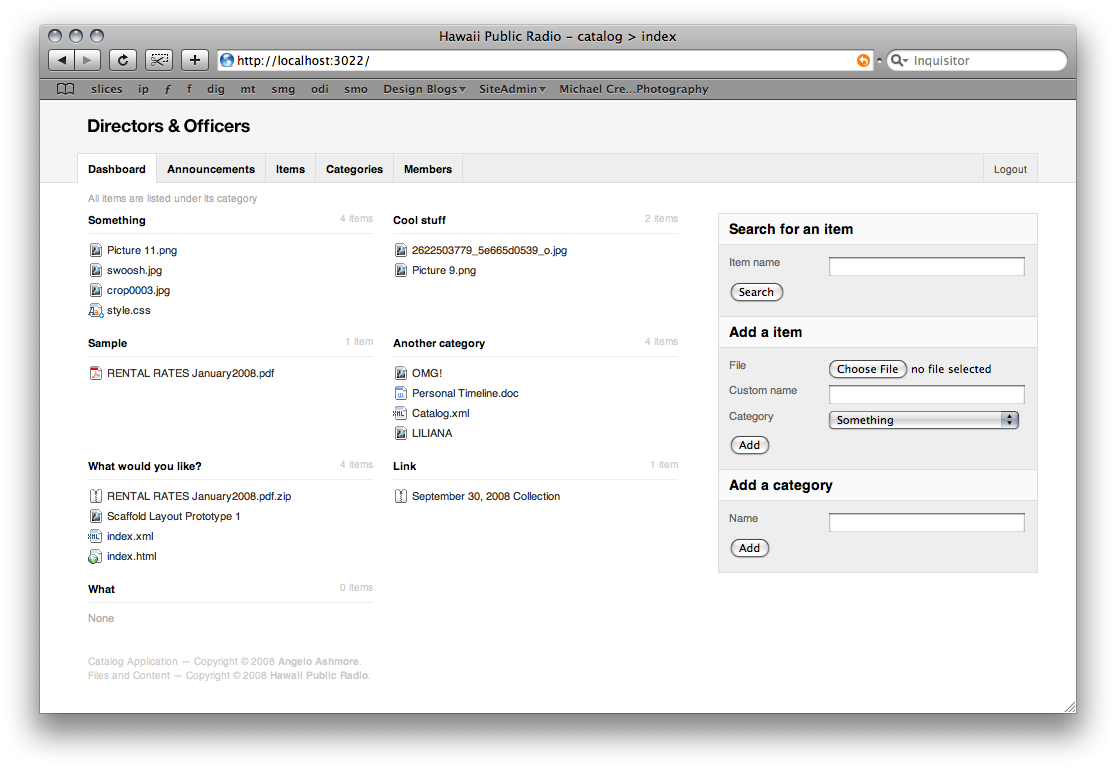Click the HTML file icon next to index.html
Viewport: 1116px width, 768px height.
(95, 556)
